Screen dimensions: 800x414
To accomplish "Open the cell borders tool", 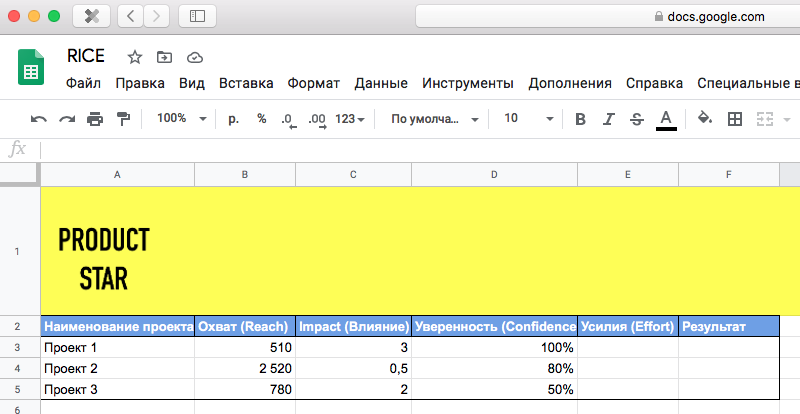I will pos(735,119).
